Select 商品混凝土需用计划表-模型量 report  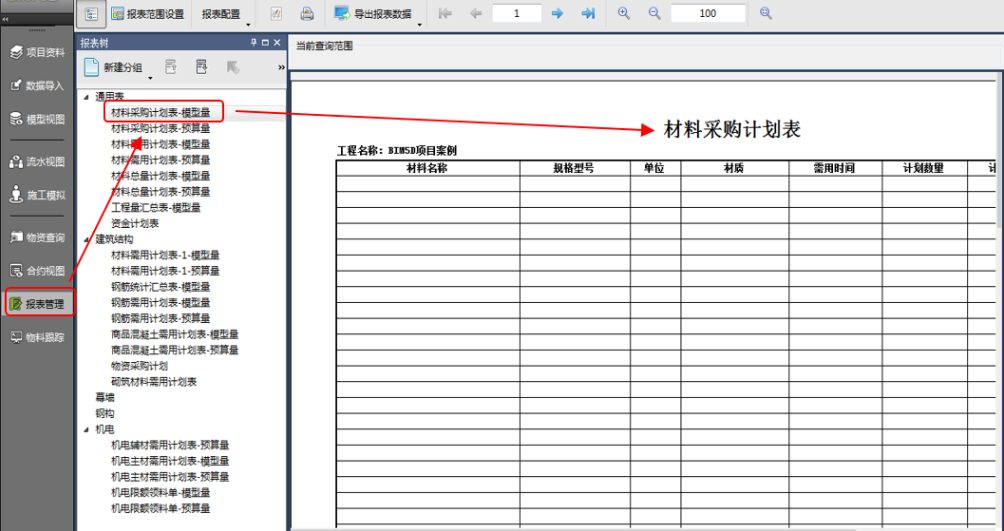175,334
